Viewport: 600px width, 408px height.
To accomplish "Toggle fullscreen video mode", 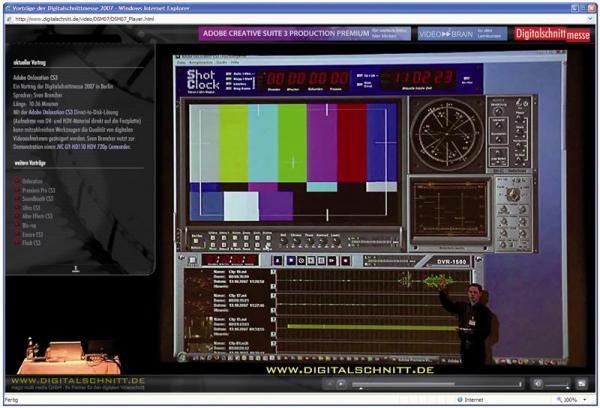I will pyautogui.click(x=581, y=384).
